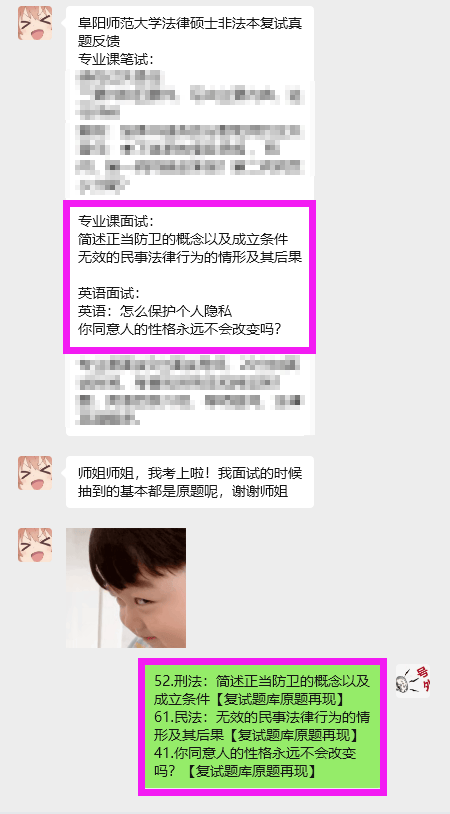Open the avatar beside the 阜阳师范大学 message
Screen dimensions: 450x814
click(35, 23)
